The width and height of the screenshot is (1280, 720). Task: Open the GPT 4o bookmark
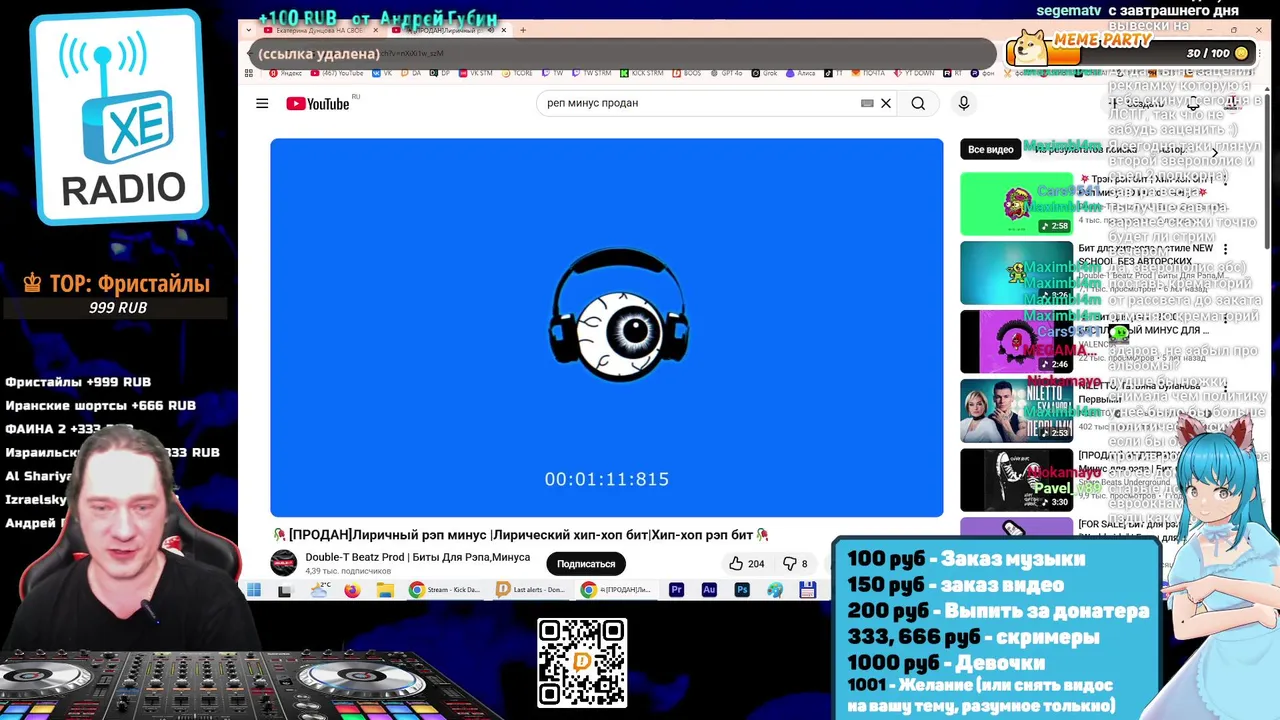[725, 73]
